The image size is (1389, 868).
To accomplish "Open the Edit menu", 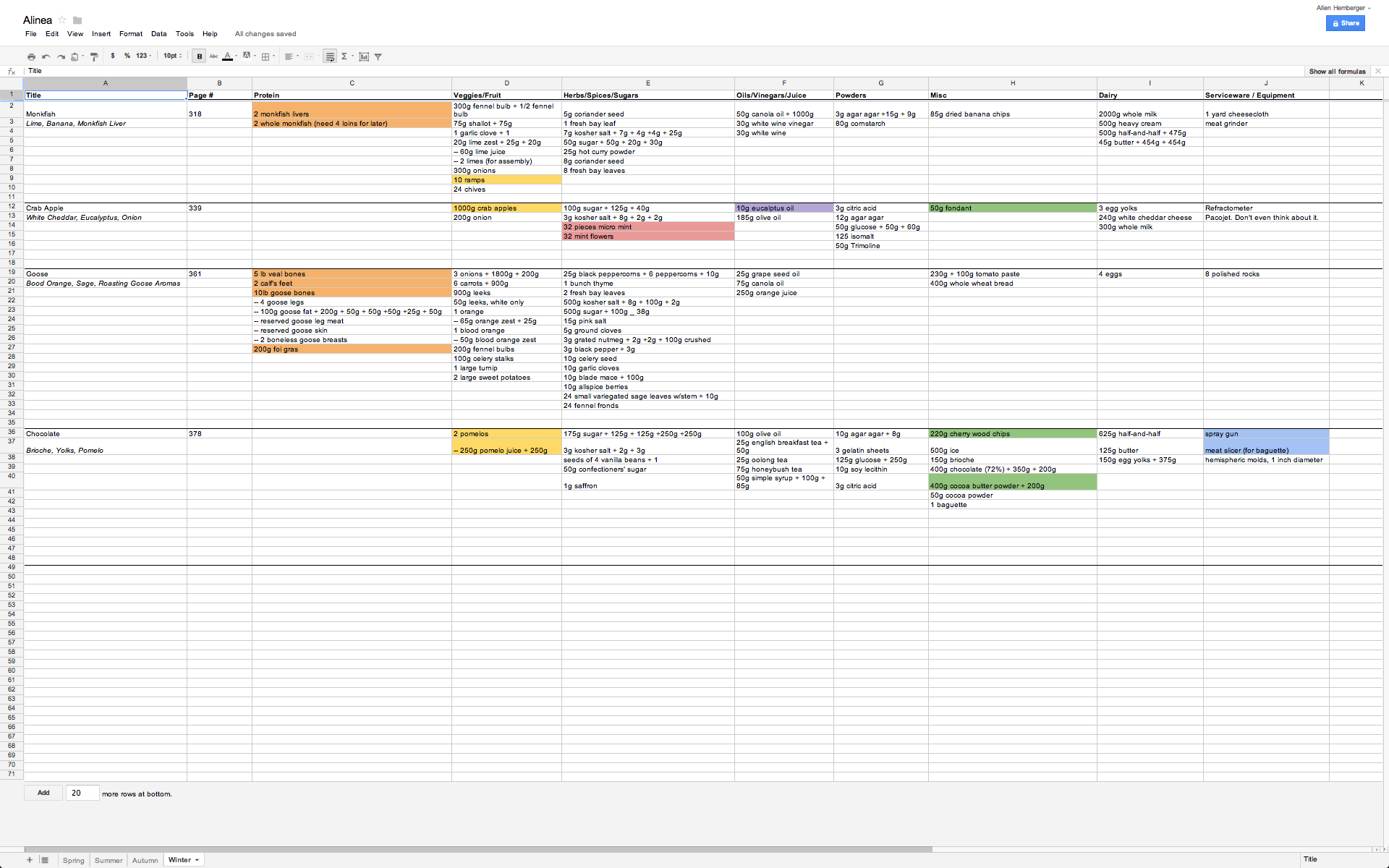I will pos(52,34).
